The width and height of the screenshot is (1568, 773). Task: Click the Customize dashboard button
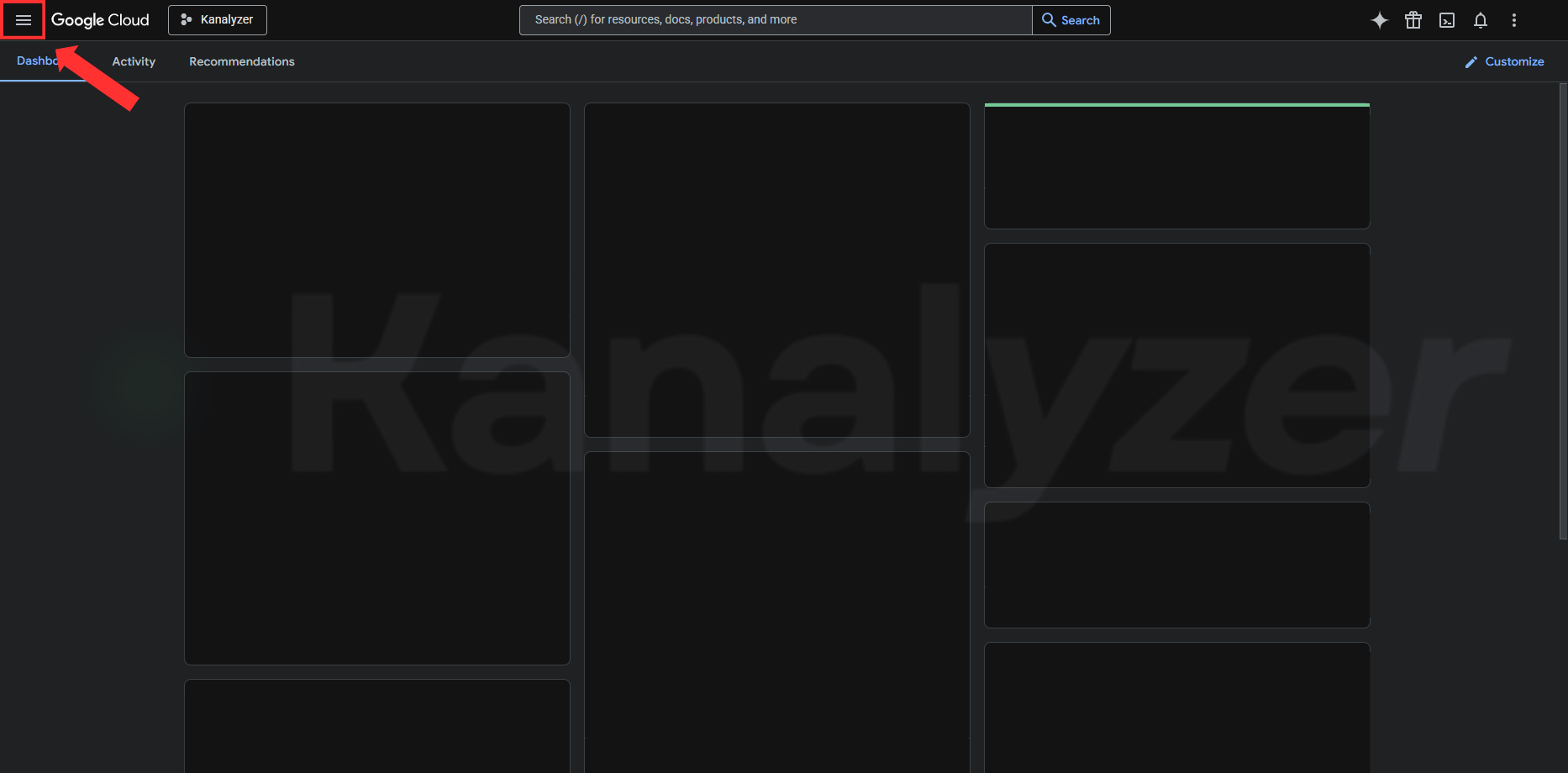1504,61
